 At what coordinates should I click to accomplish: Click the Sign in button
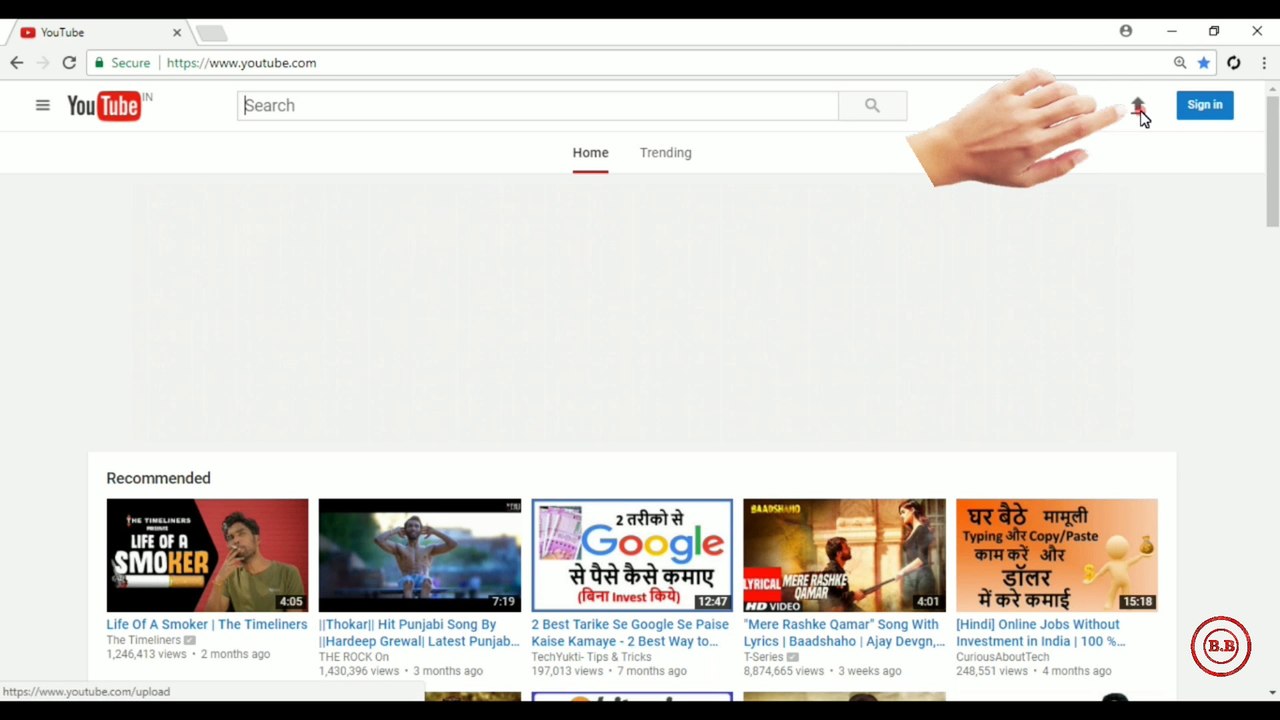(x=1205, y=105)
